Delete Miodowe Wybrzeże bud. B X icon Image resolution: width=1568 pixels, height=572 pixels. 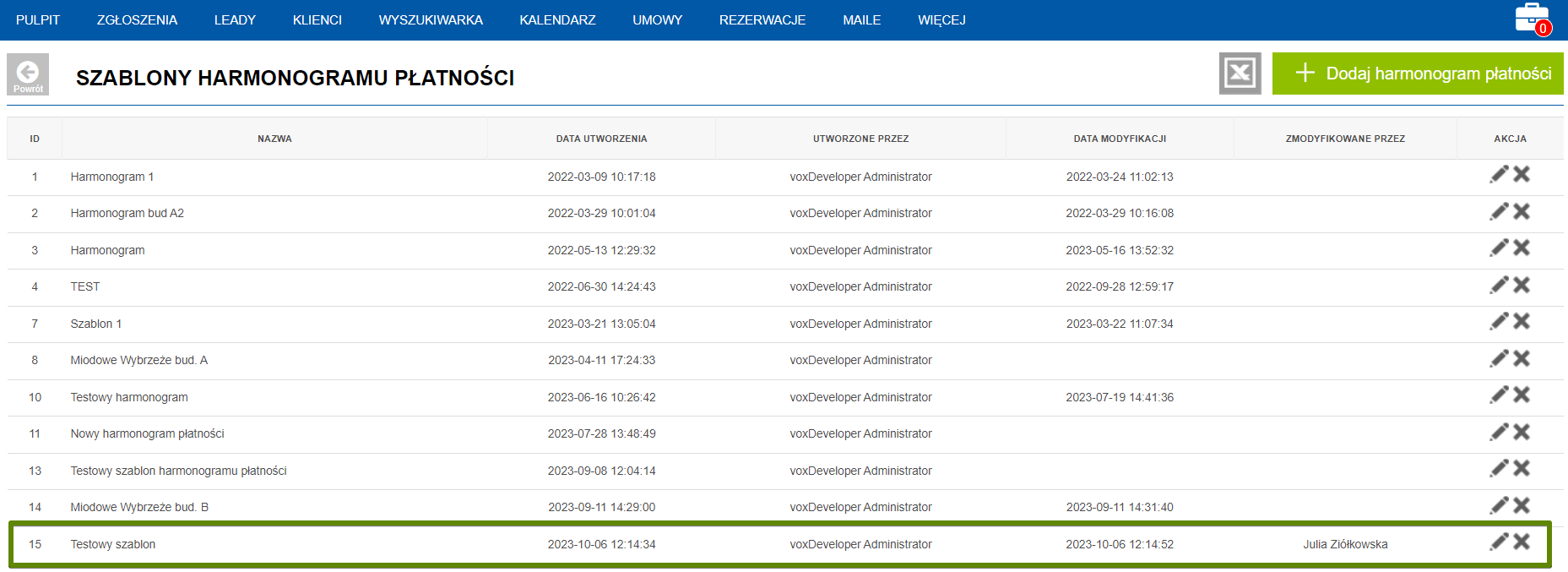pos(1522,505)
